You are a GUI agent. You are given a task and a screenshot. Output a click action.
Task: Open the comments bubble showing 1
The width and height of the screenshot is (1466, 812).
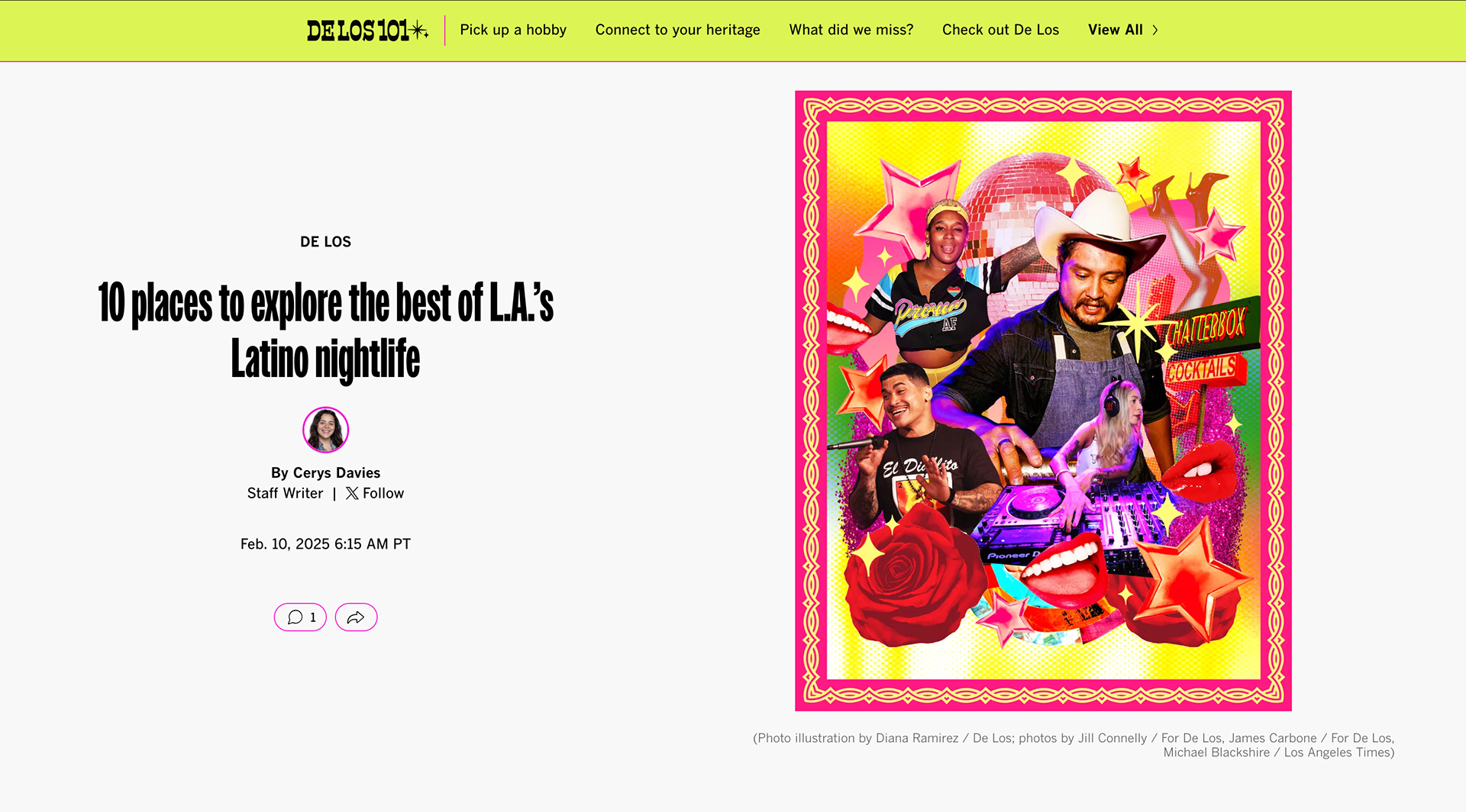pyautogui.click(x=300, y=617)
